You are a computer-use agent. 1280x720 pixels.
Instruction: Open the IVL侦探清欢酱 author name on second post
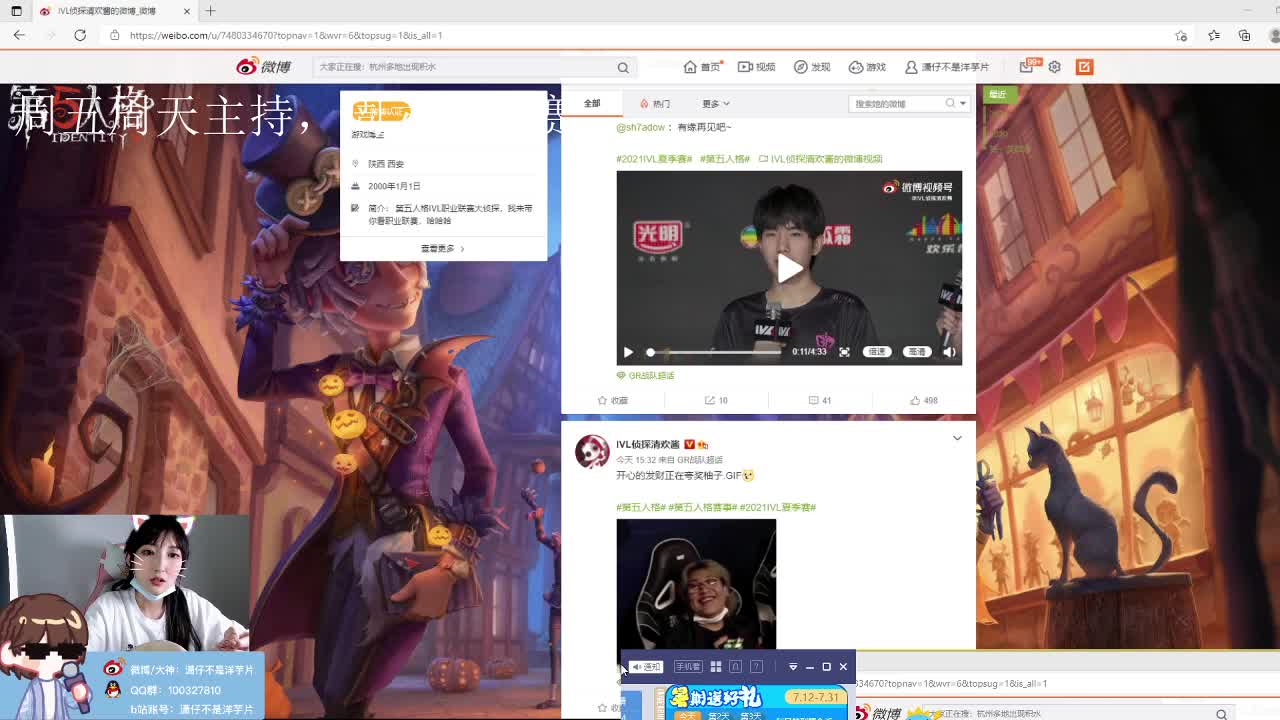click(648, 444)
